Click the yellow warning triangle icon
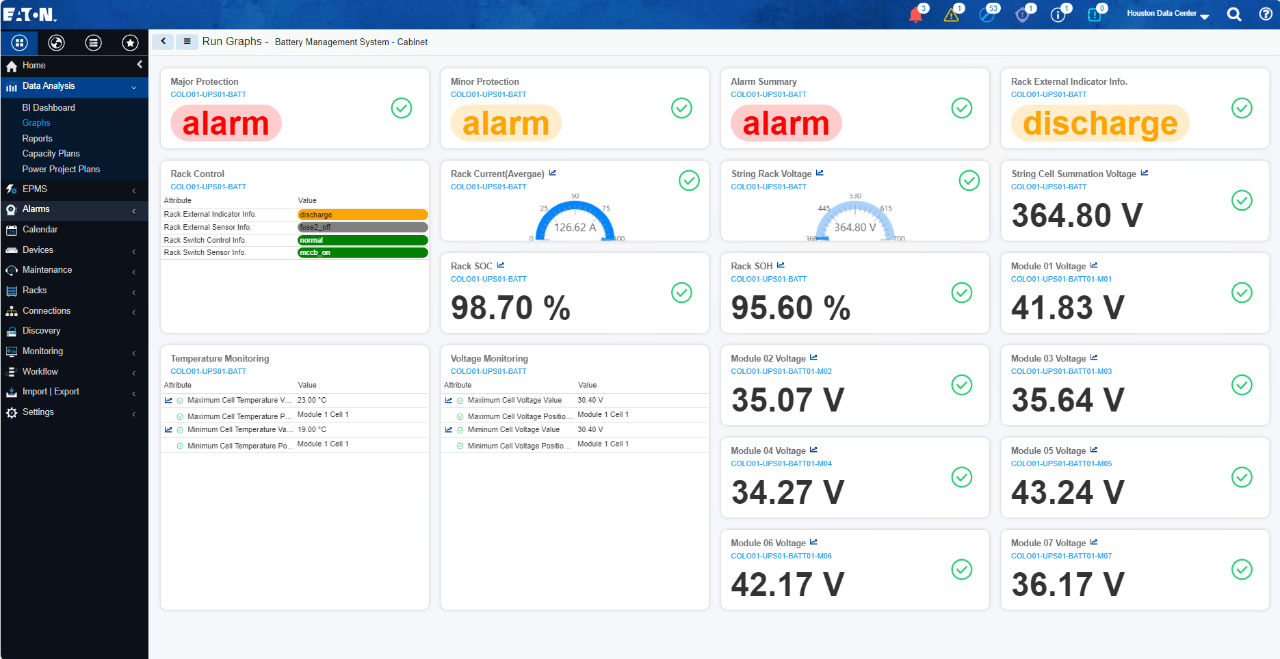 [x=951, y=14]
